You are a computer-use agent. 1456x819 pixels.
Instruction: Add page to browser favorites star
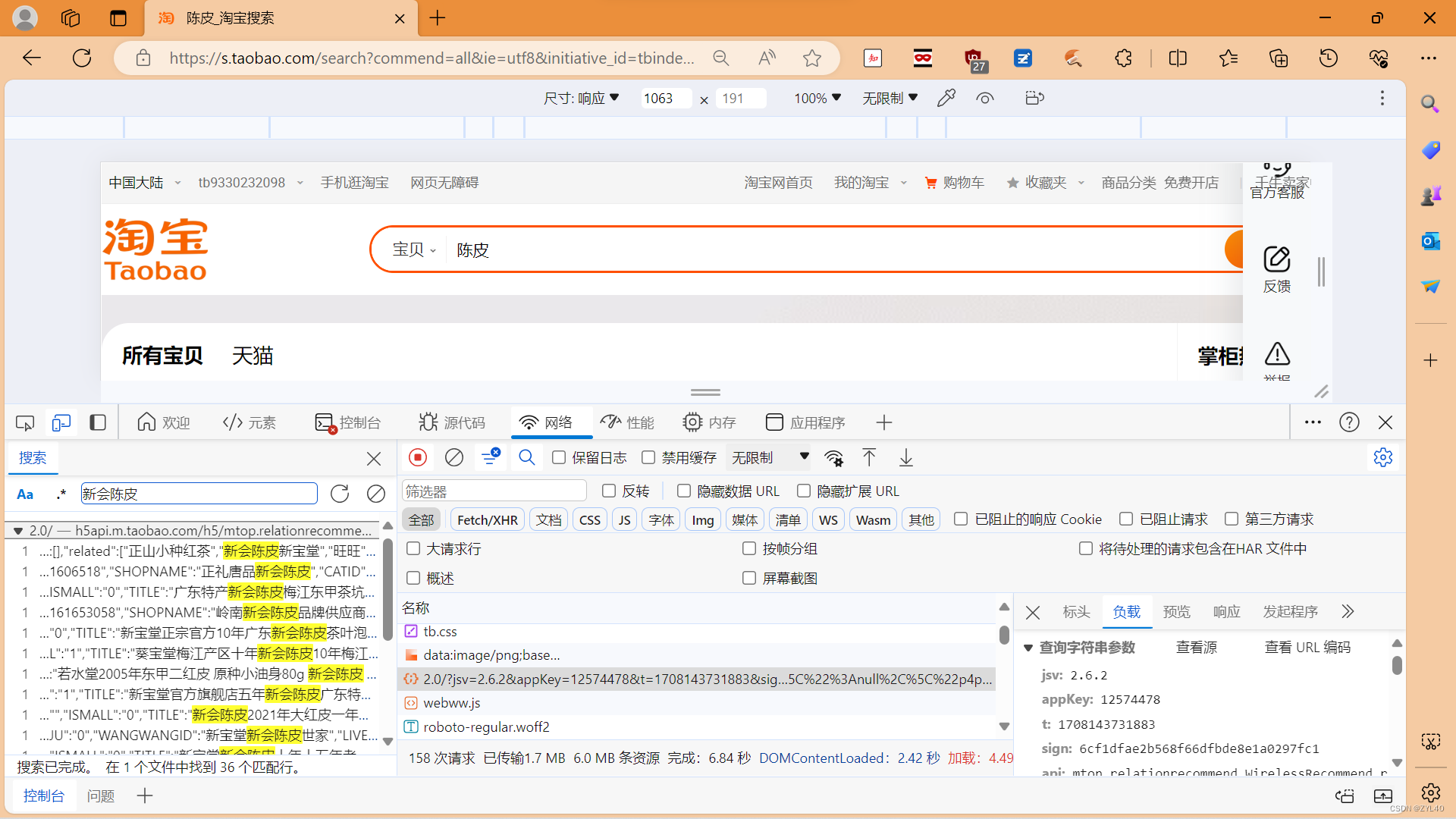point(812,58)
